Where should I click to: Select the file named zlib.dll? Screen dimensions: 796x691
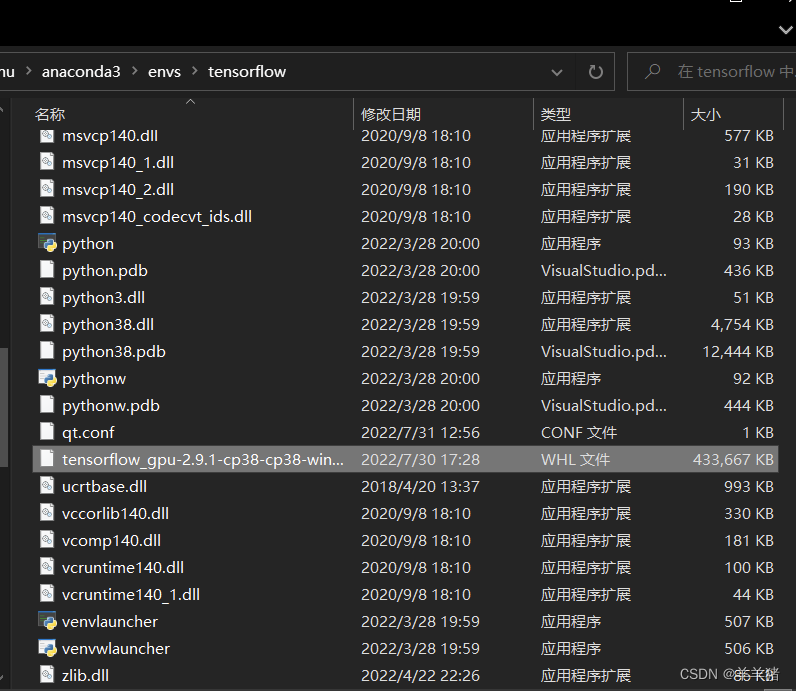click(85, 675)
